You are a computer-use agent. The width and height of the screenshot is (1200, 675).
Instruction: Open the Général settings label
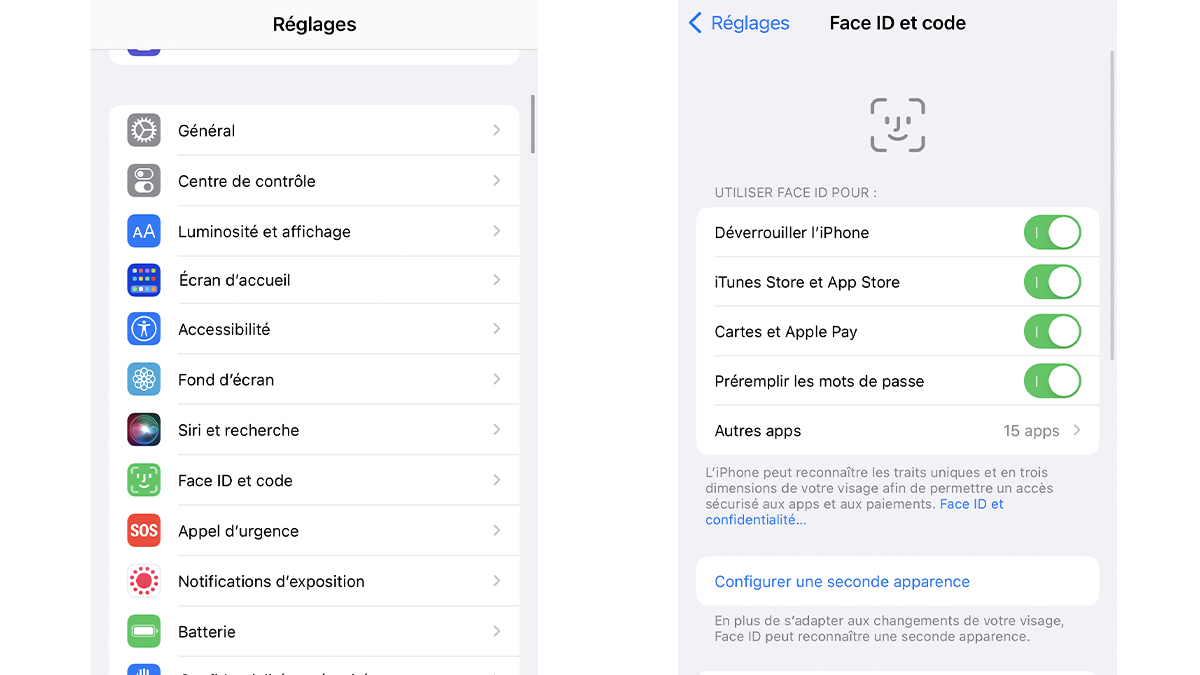click(207, 131)
